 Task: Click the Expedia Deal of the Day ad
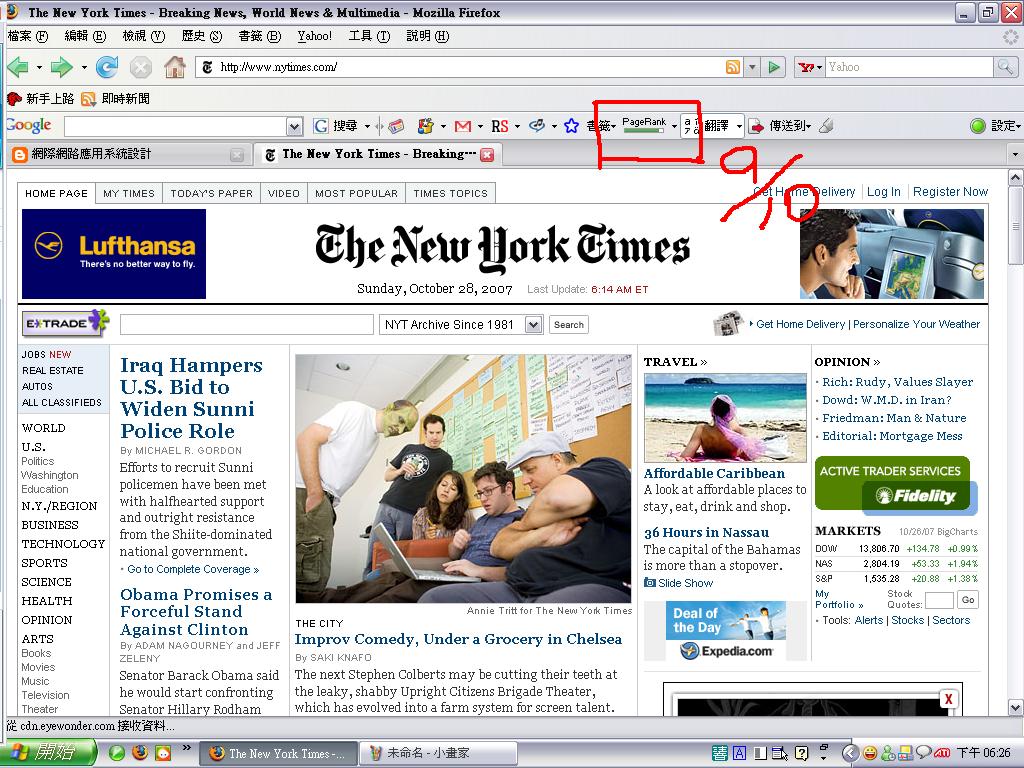(x=726, y=631)
